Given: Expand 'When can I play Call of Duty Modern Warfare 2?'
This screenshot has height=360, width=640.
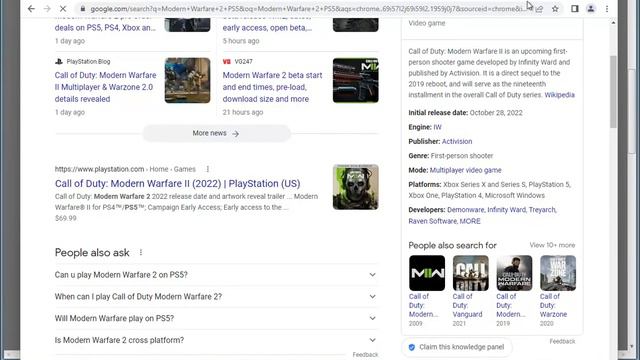Looking at the screenshot, I should pos(216,297).
